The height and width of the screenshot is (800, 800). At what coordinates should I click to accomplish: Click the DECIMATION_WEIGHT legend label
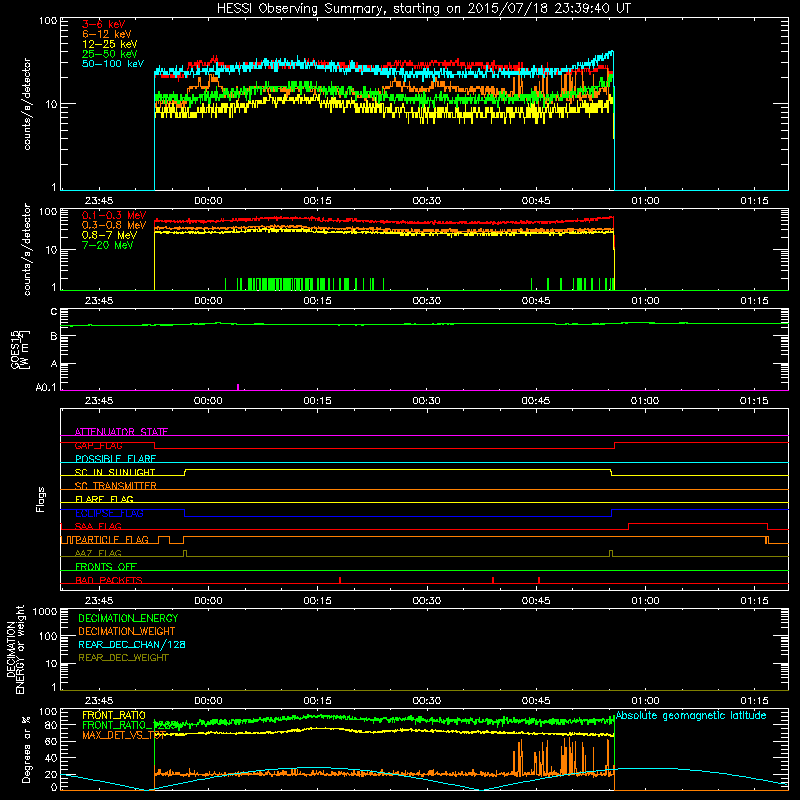tap(127, 631)
